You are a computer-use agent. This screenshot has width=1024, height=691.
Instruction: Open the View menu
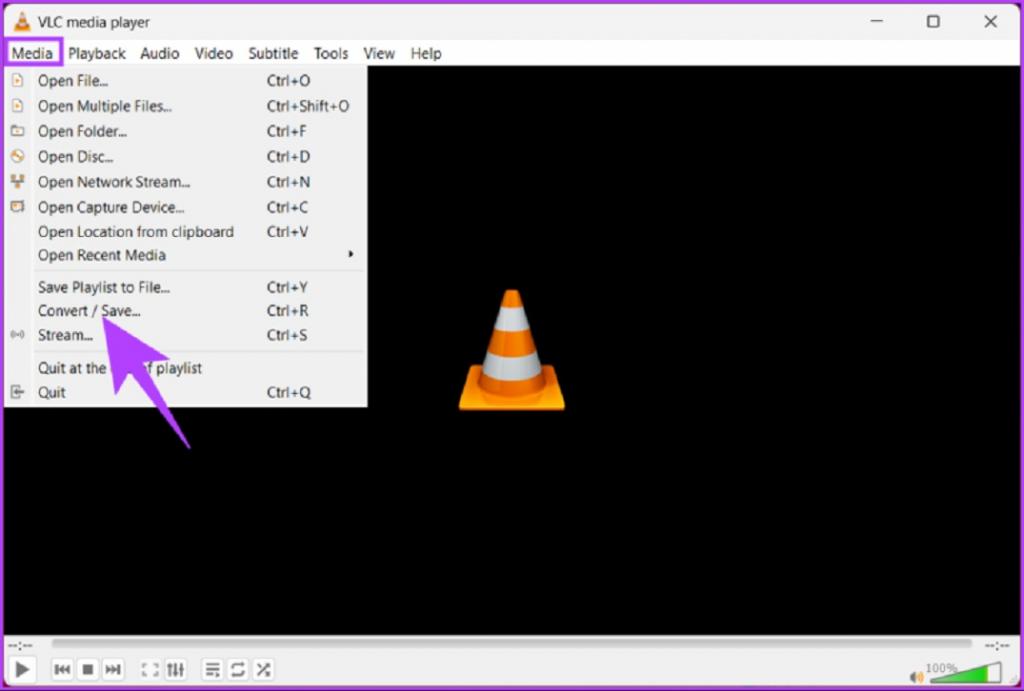click(379, 53)
